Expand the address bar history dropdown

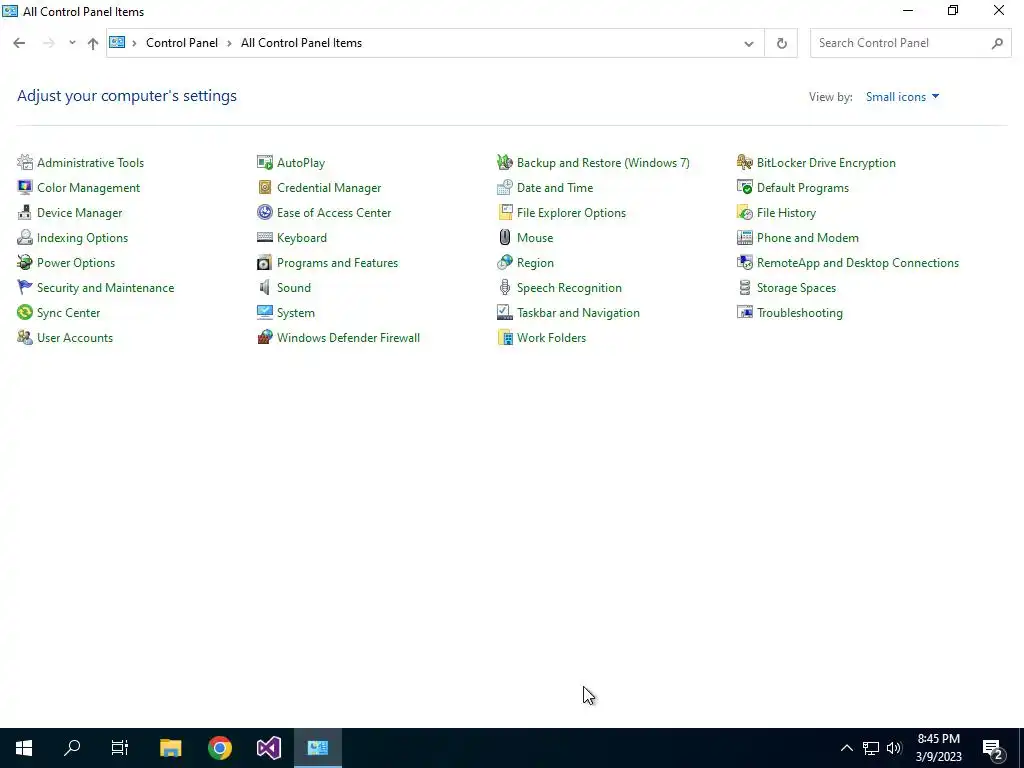point(748,44)
